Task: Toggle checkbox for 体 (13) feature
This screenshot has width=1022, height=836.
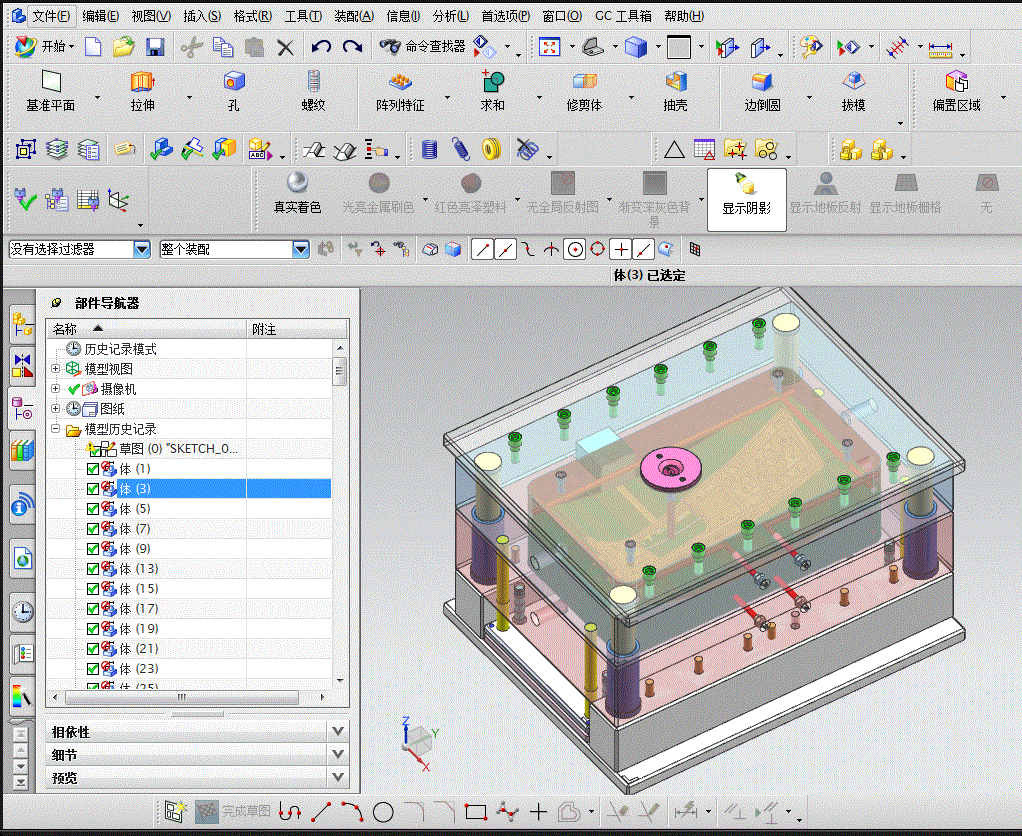Action: pos(93,569)
